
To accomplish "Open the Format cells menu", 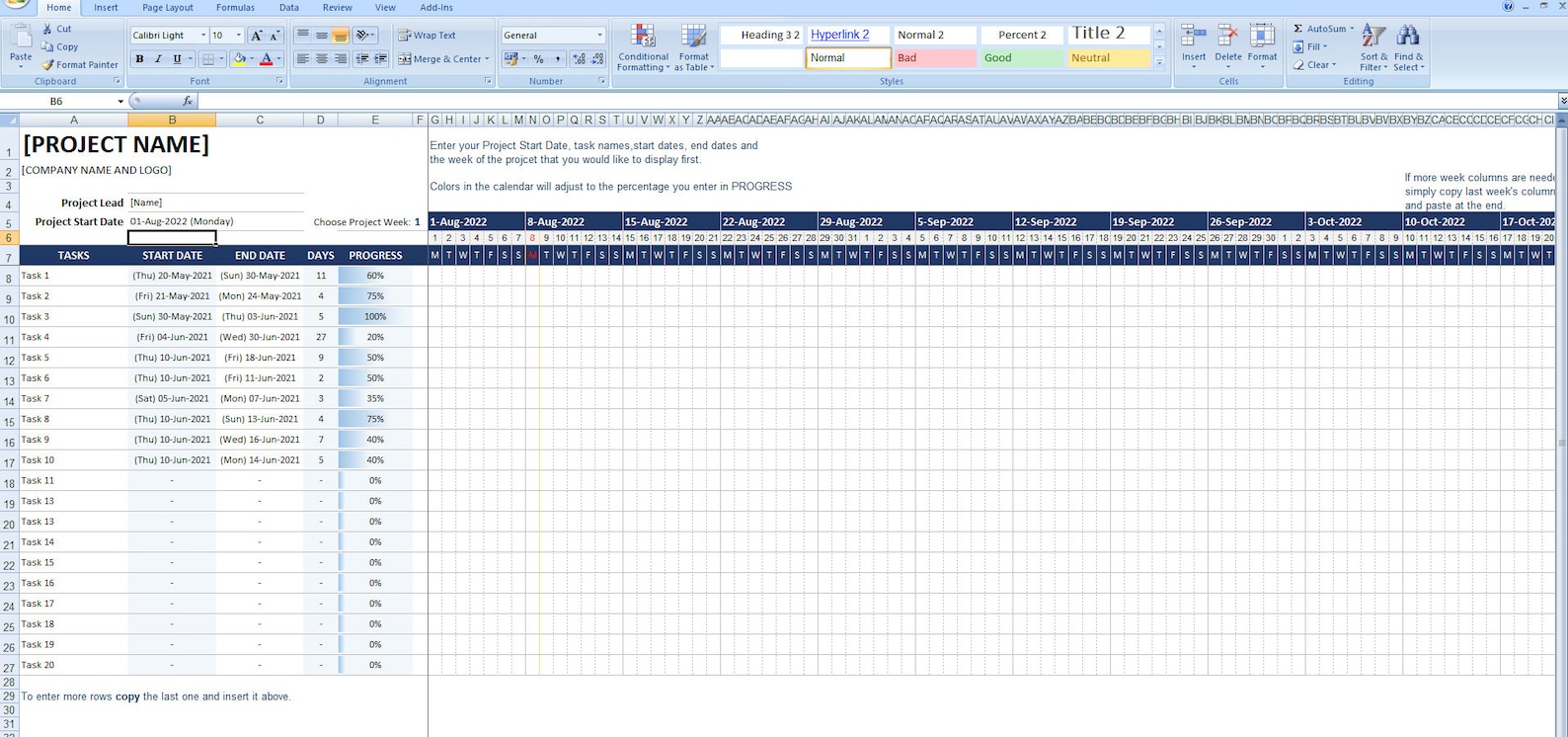I will click(1262, 46).
